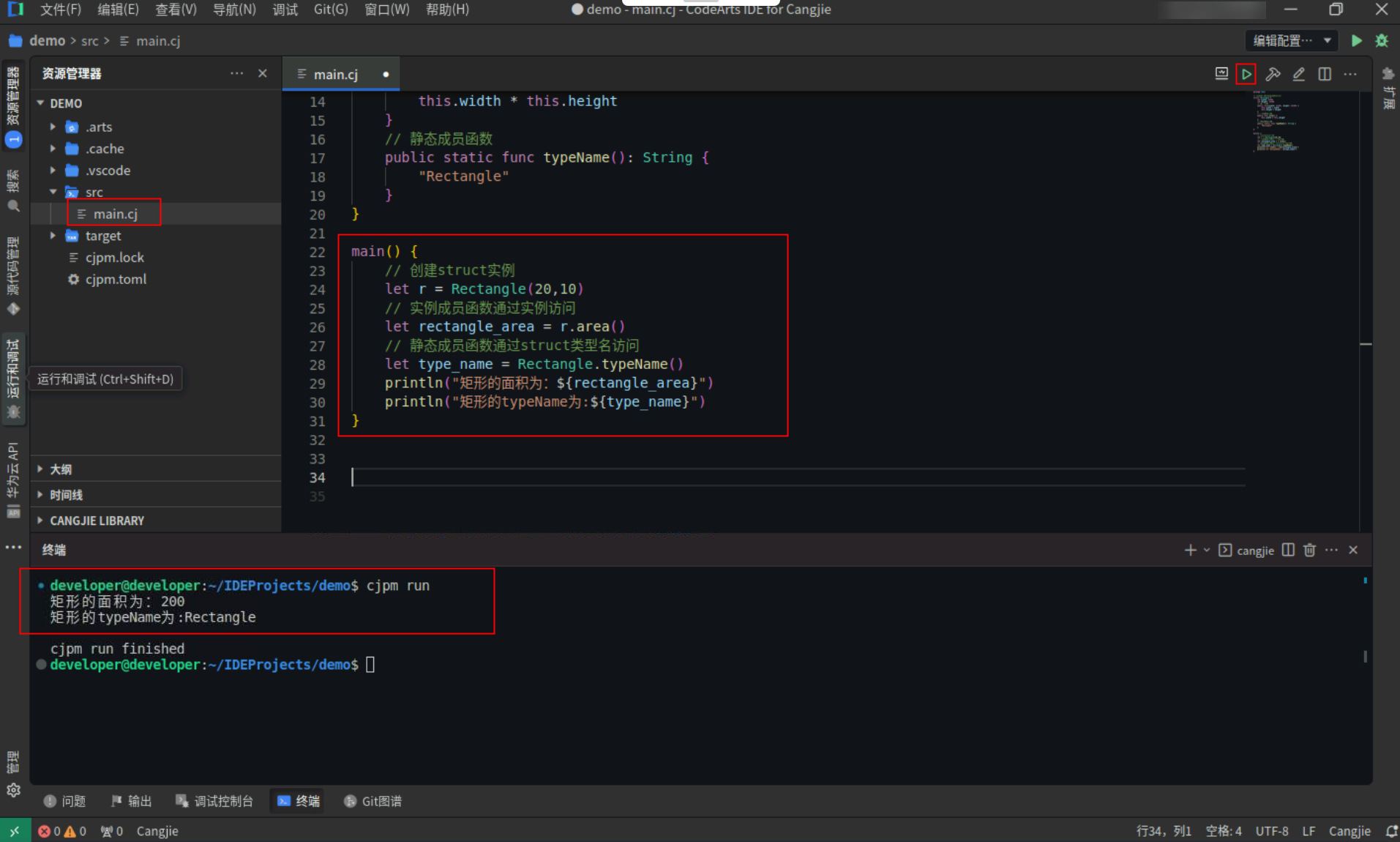1400x842 pixels.
Task: Expand the target folder
Action: coord(53,236)
